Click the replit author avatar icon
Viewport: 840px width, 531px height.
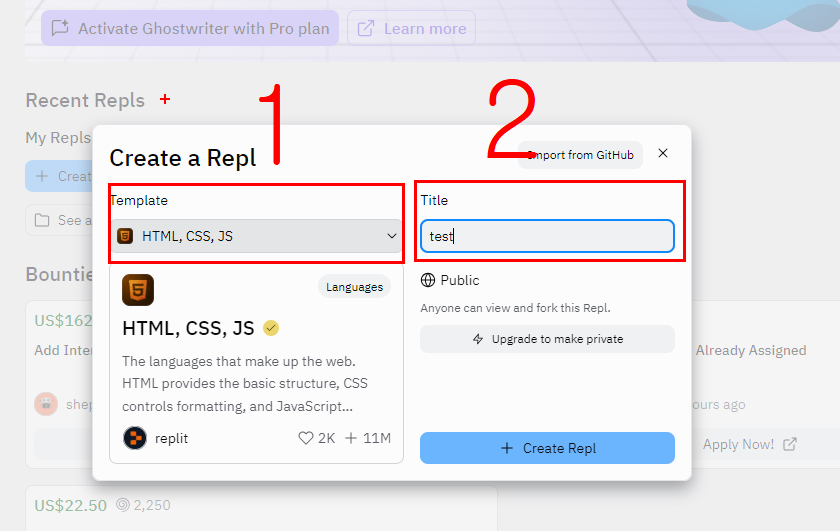click(134, 438)
